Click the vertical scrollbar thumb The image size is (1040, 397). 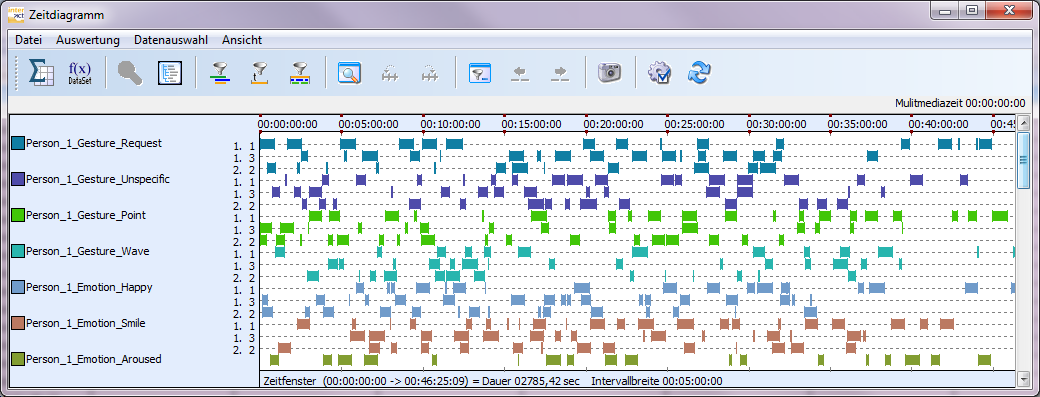[1023, 159]
